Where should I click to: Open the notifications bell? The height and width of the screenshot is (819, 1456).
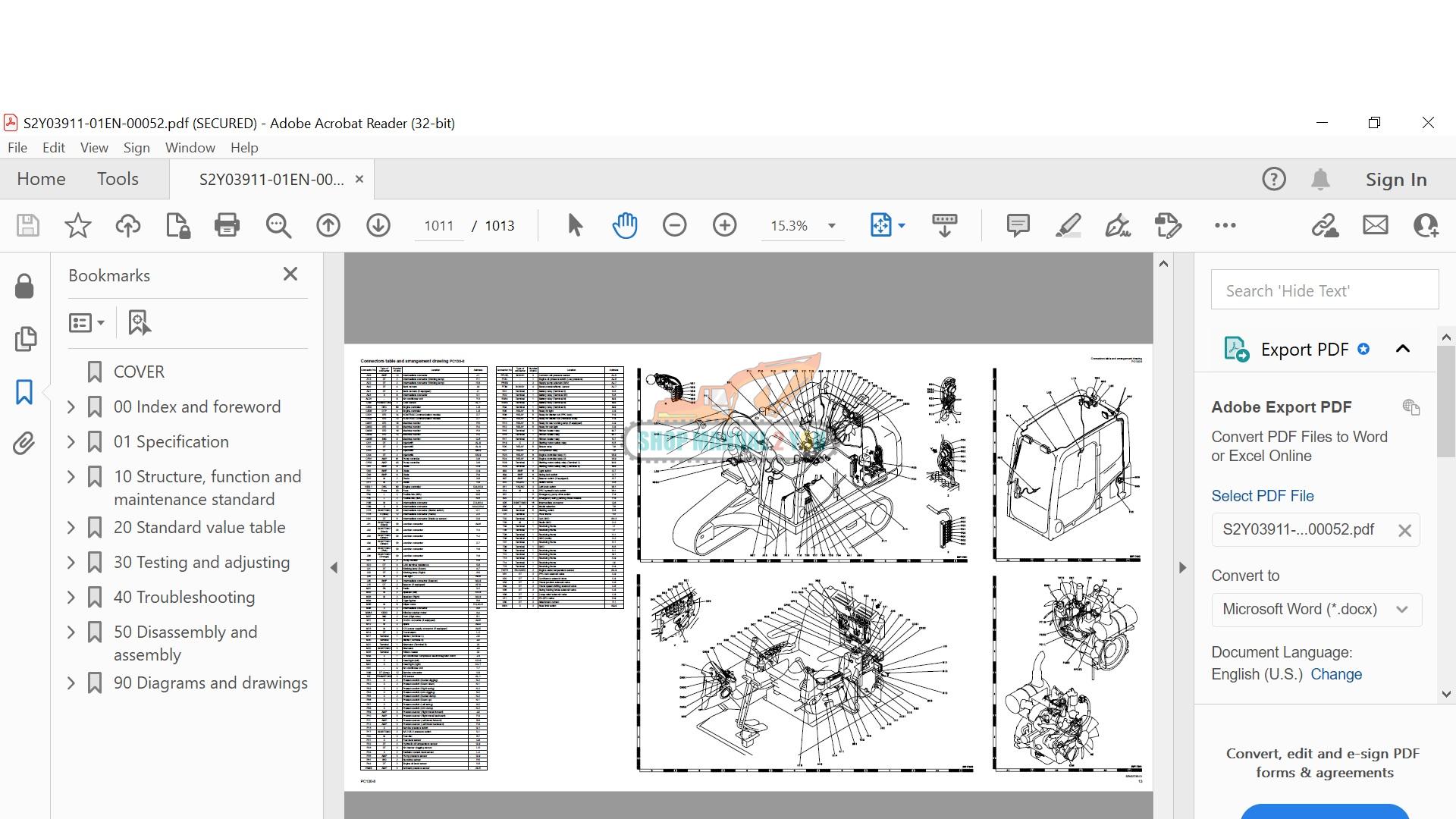[x=1320, y=179]
